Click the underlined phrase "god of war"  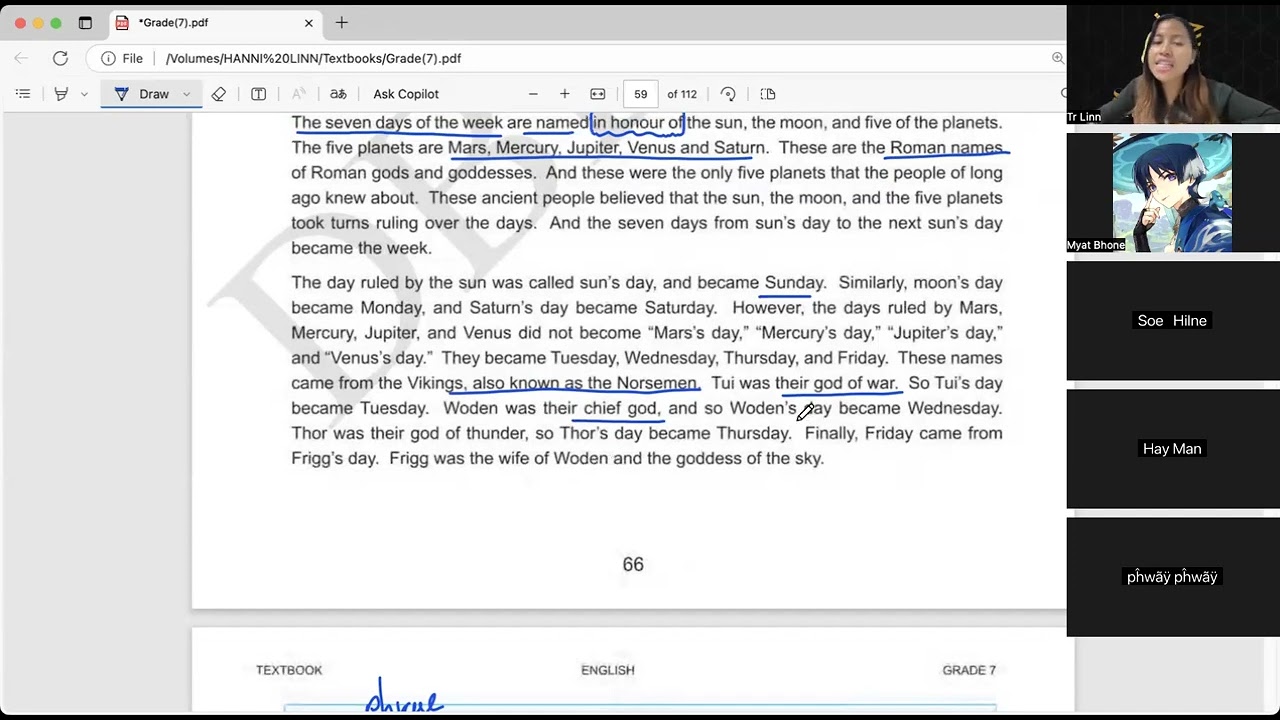(855, 383)
